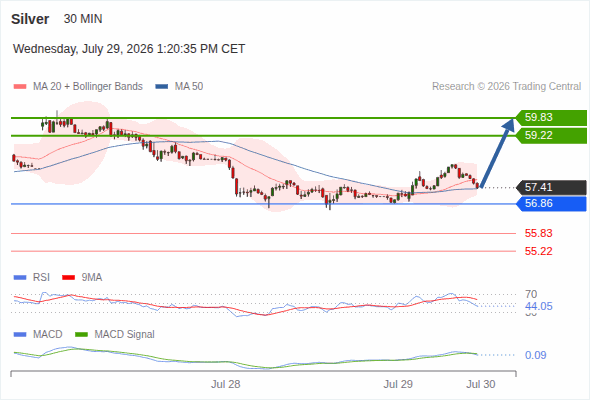Image resolution: width=590 pixels, height=400 pixels.
Task: Select the 30 MIN timeframe label
Action: coord(83,19)
